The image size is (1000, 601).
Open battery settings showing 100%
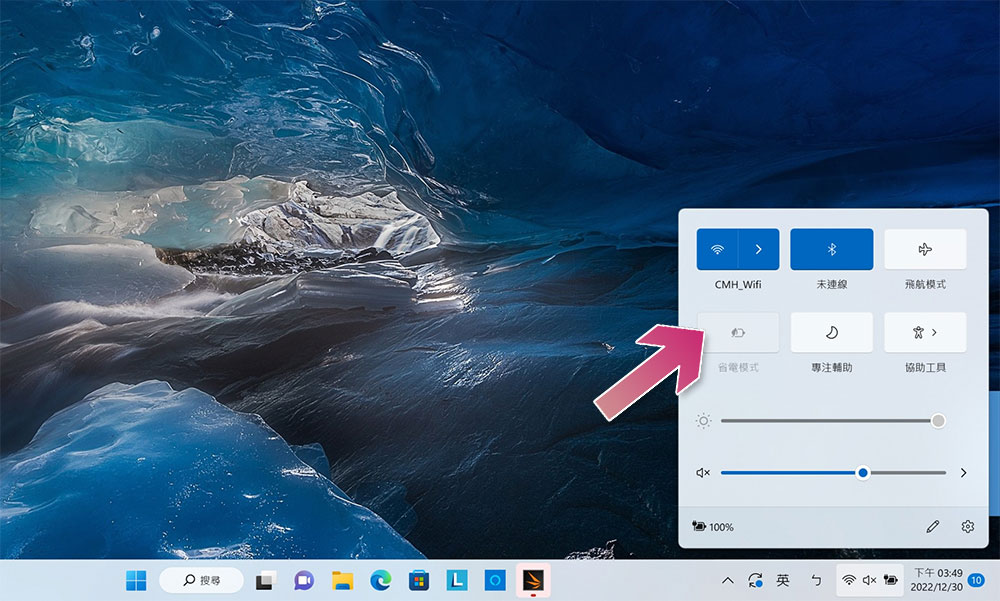(x=713, y=527)
